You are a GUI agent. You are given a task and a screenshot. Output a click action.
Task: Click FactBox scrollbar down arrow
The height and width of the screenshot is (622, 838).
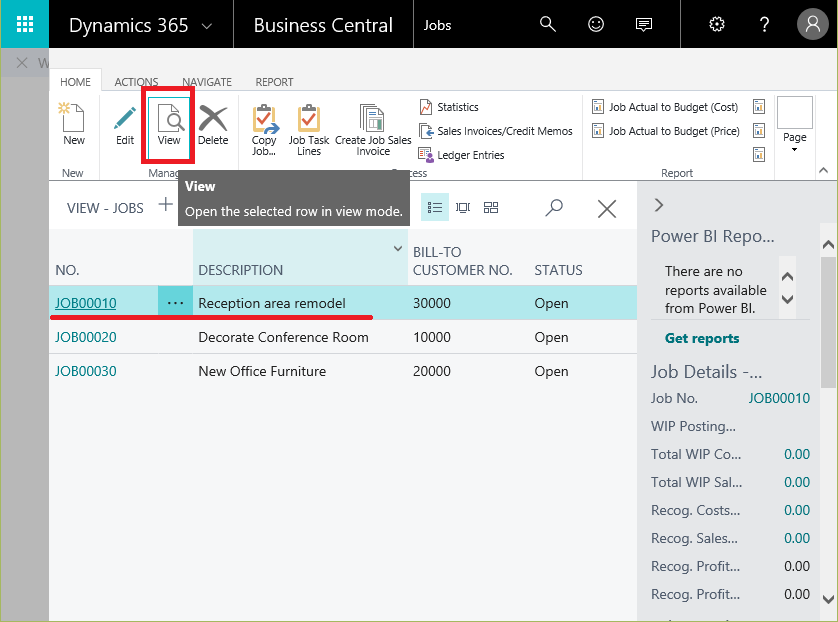[x=828, y=600]
